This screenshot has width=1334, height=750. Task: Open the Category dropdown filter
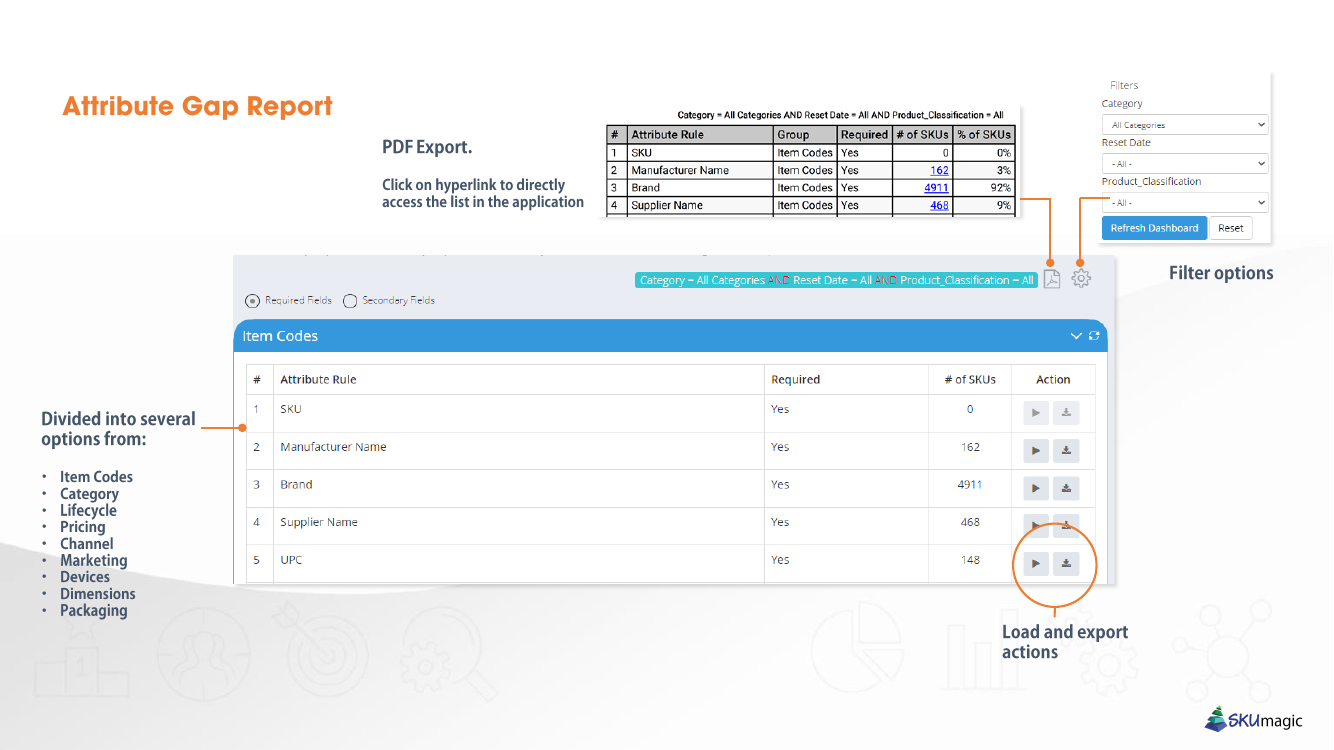[x=1185, y=125]
